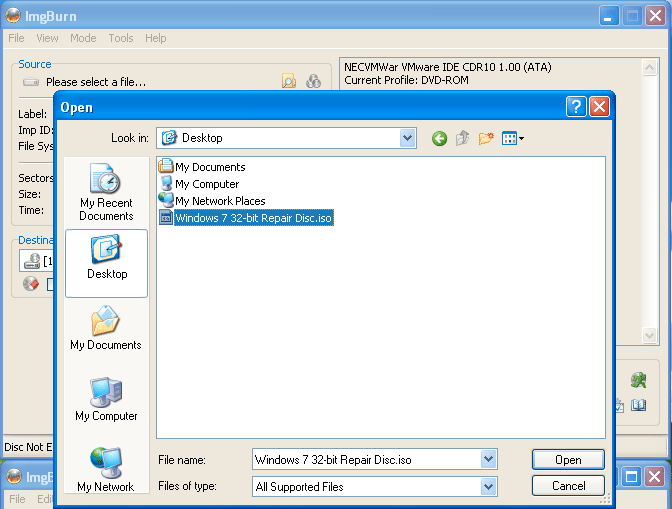Viewport: 672px width, 509px height.
Task: Click the Open button
Action: (x=568, y=459)
